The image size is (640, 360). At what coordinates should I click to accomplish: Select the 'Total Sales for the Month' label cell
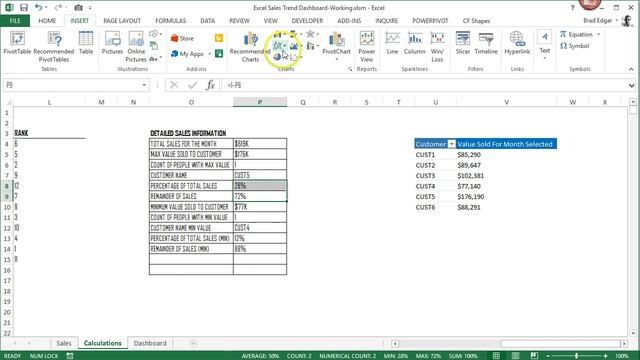191,144
